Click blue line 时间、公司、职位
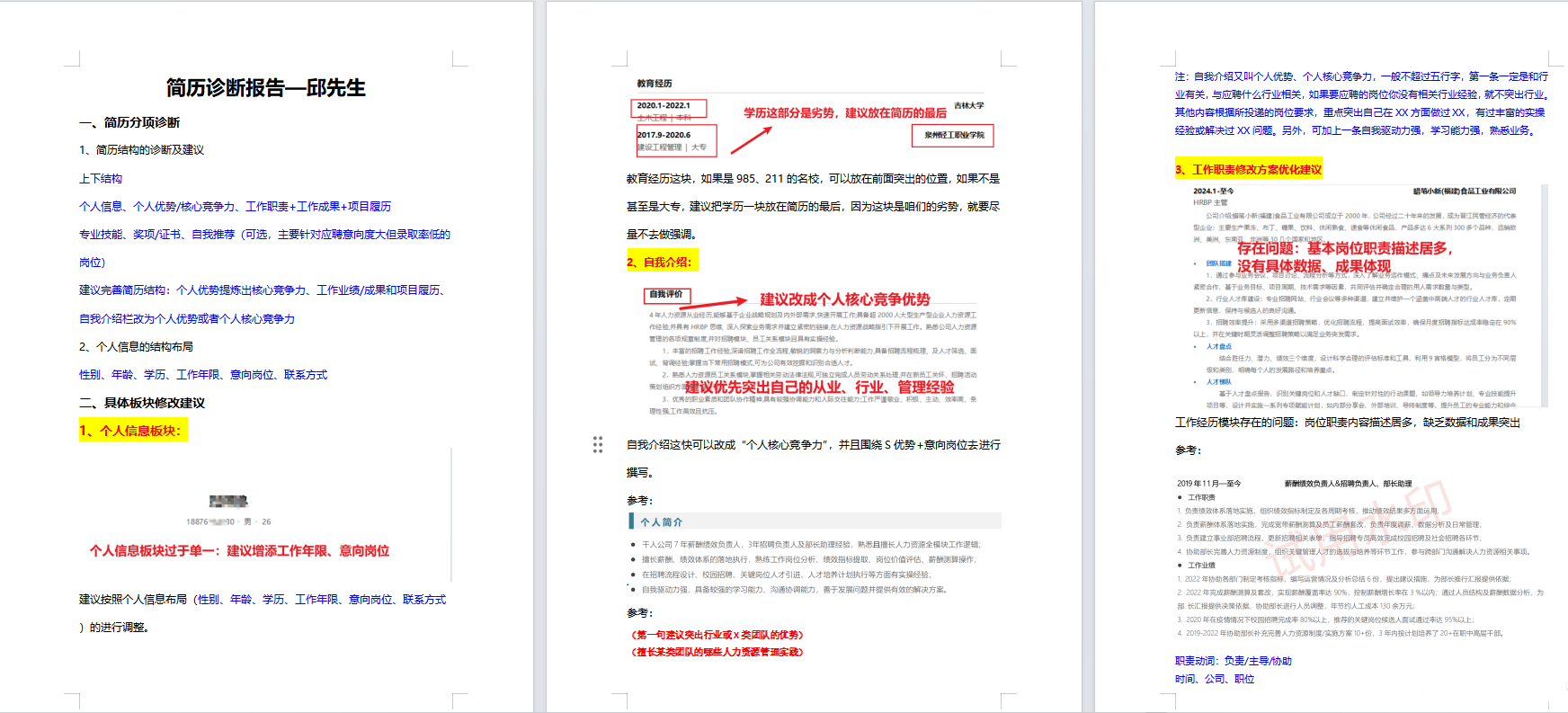1568x713 pixels. (1215, 679)
